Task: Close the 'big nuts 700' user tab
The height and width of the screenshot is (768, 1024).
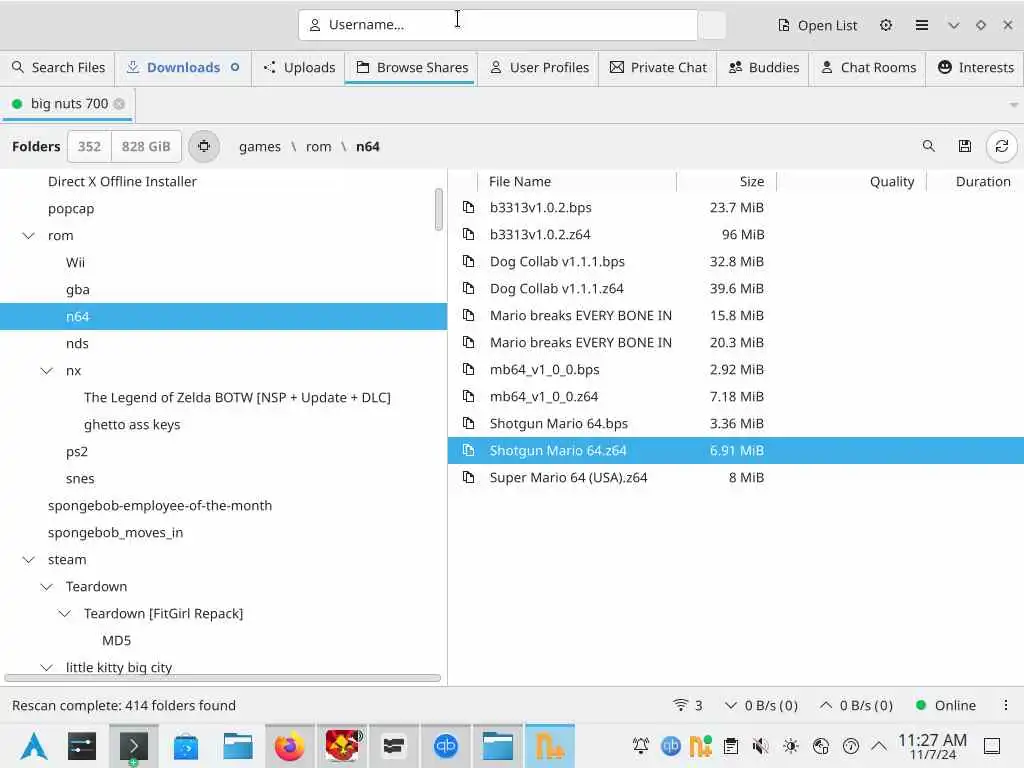Action: (x=119, y=104)
